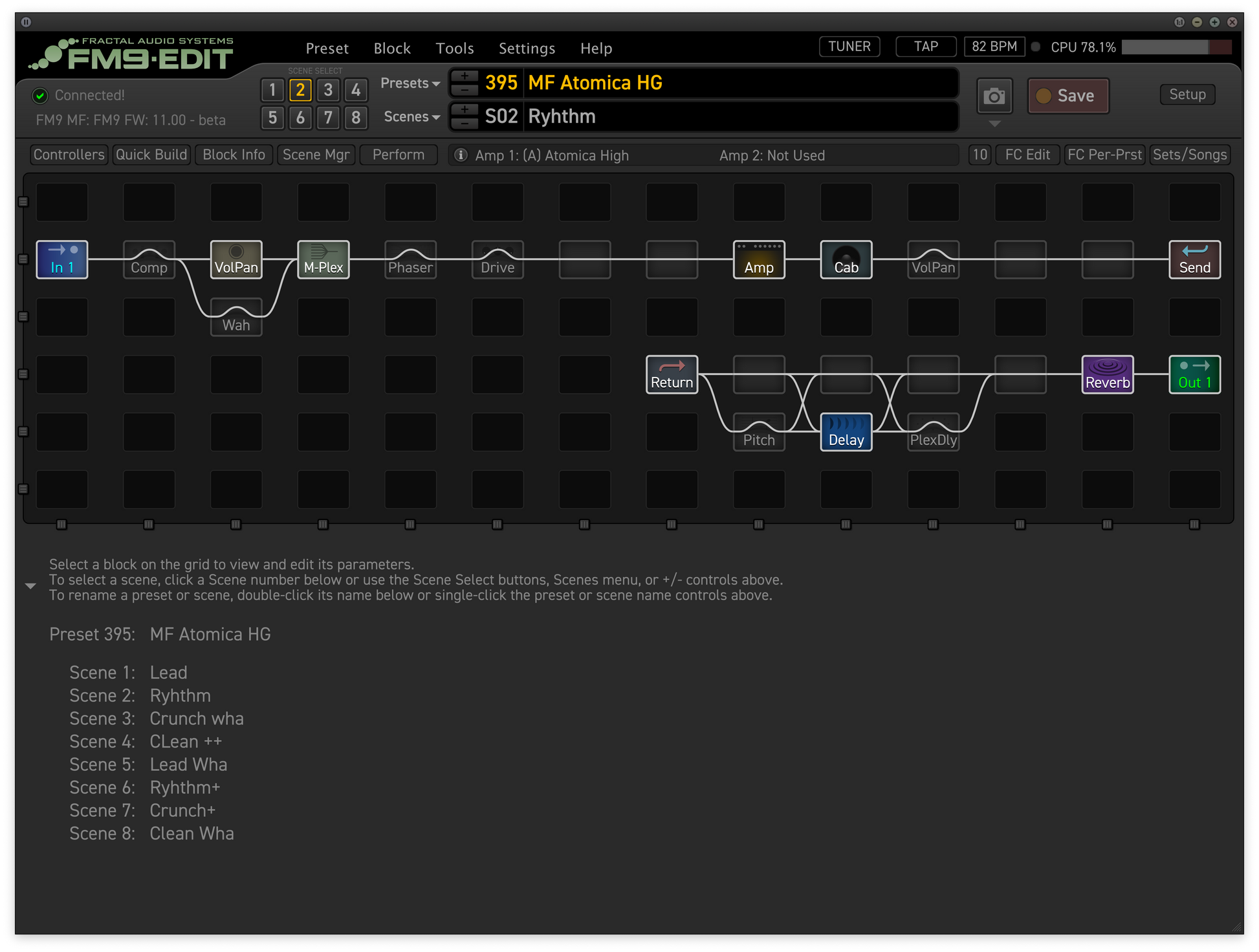1259x952 pixels.
Task: Open the Scenes dropdown menu
Action: [411, 117]
